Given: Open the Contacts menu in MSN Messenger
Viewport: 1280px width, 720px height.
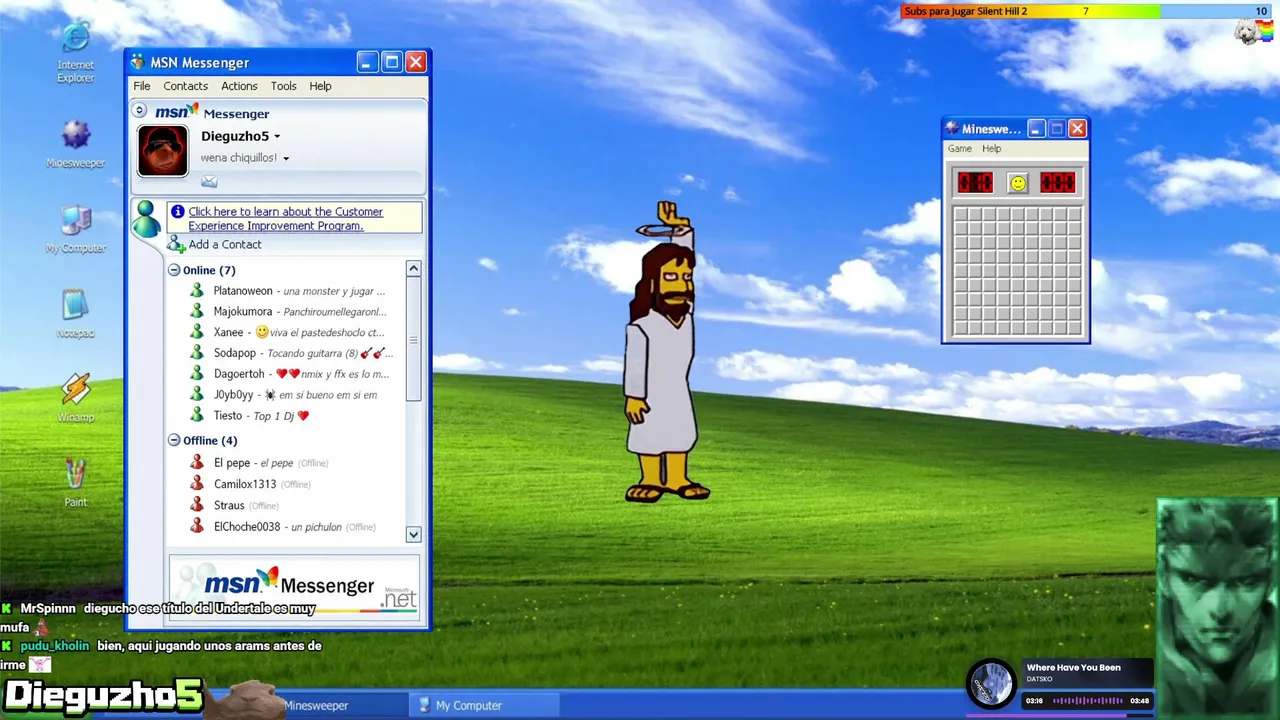Looking at the screenshot, I should 186,86.
